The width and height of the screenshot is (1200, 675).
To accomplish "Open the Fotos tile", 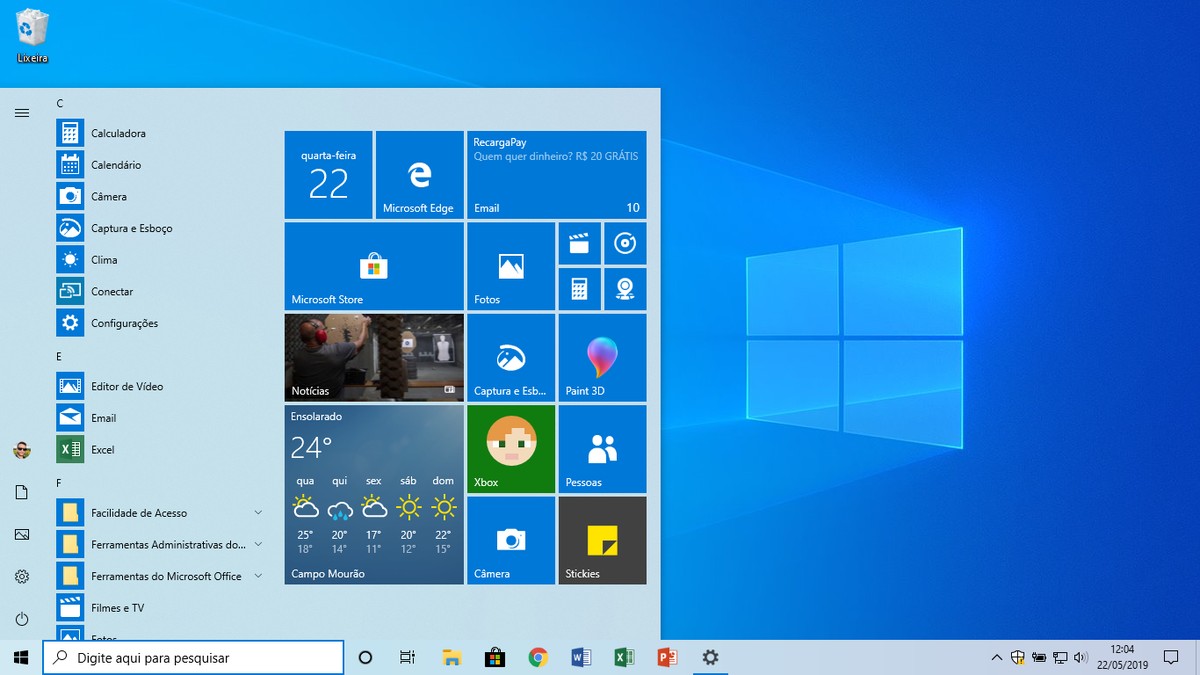I will click(511, 266).
